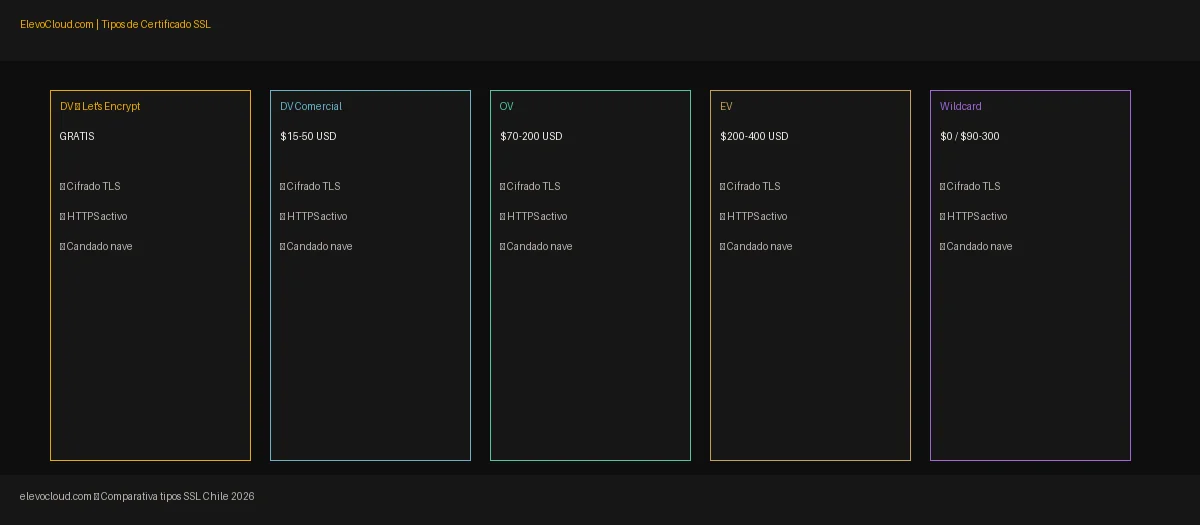1200x525 pixels.
Task: Click the $0 / $90-300 price
Action: (970, 136)
